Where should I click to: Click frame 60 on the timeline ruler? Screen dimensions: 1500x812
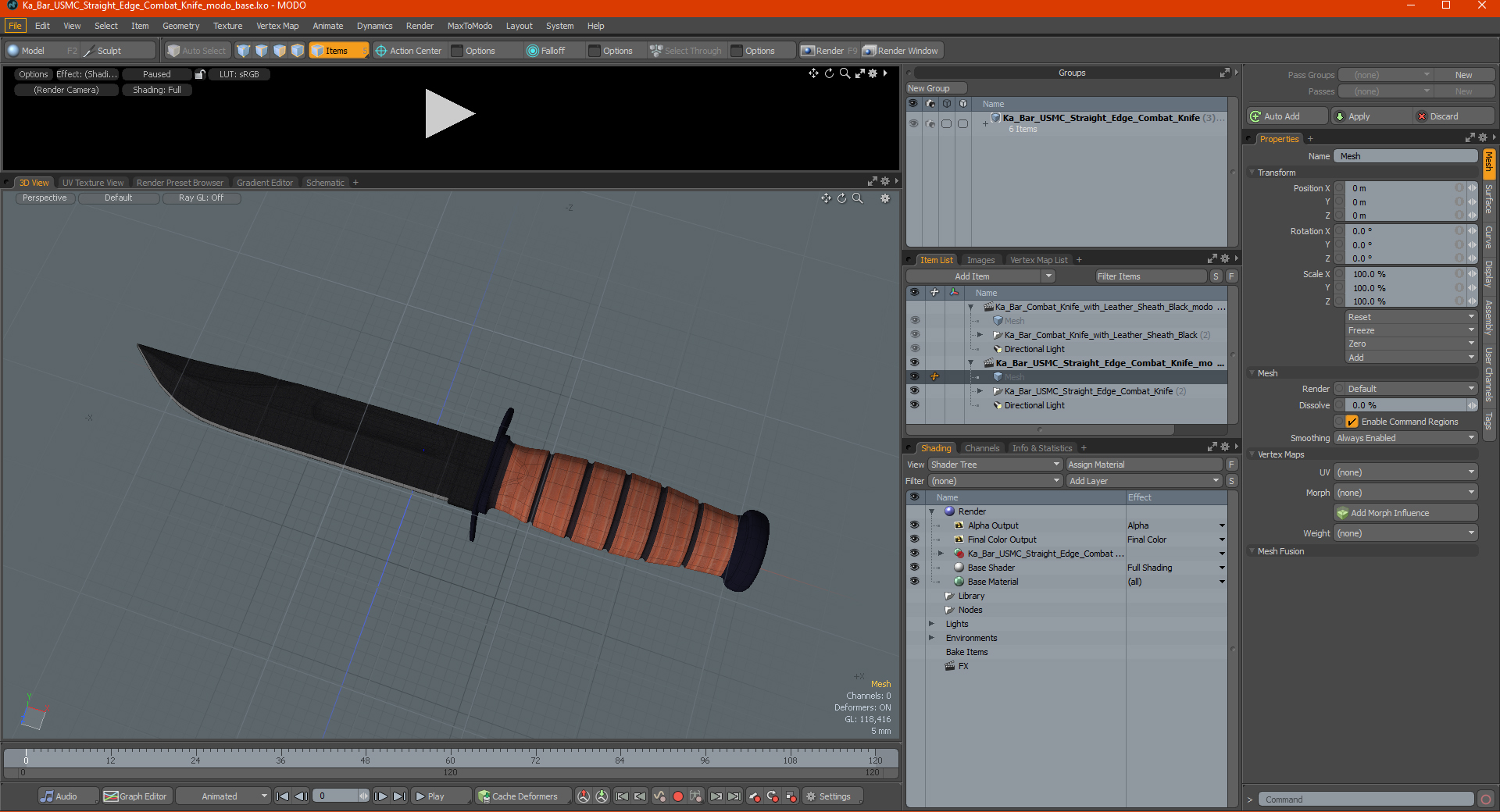tap(450, 759)
